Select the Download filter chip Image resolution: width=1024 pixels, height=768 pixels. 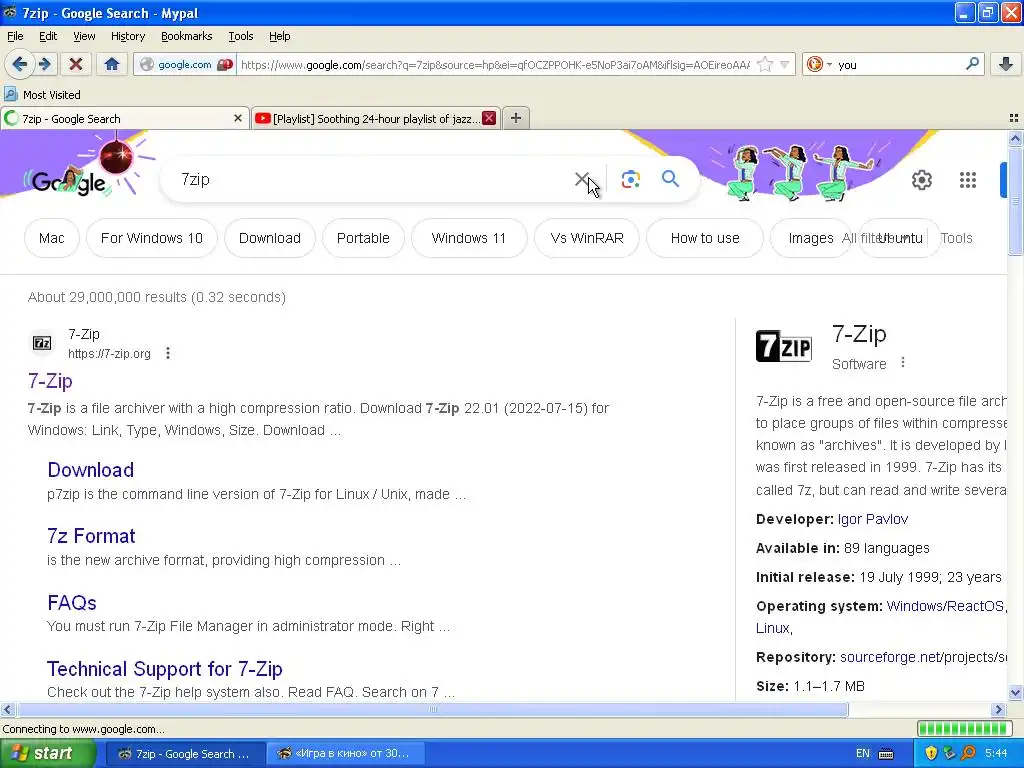click(x=270, y=238)
